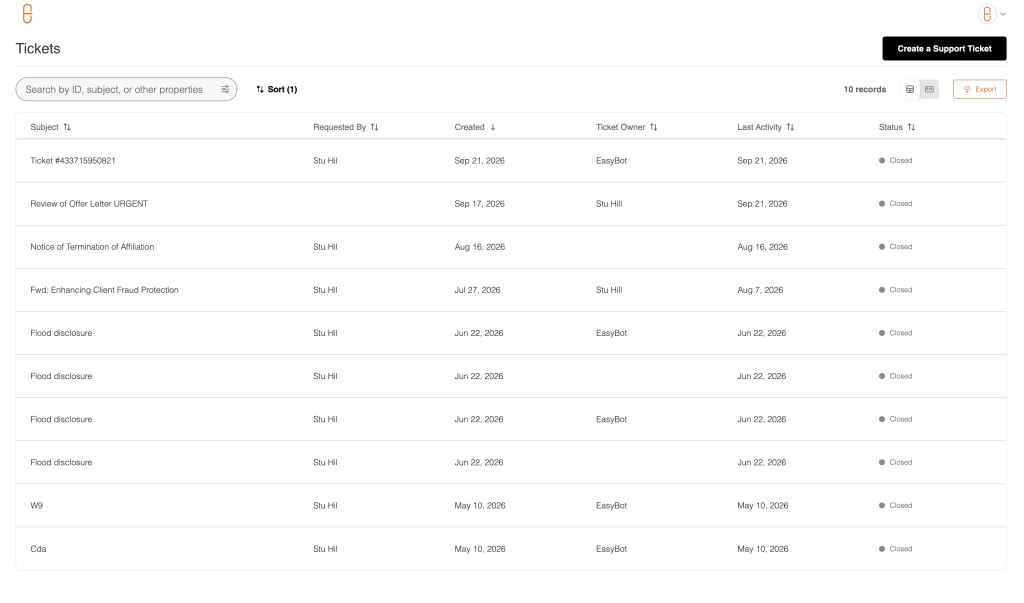This screenshot has height=603, width=1024.
Task: Export the ticket records
Action: pos(980,90)
